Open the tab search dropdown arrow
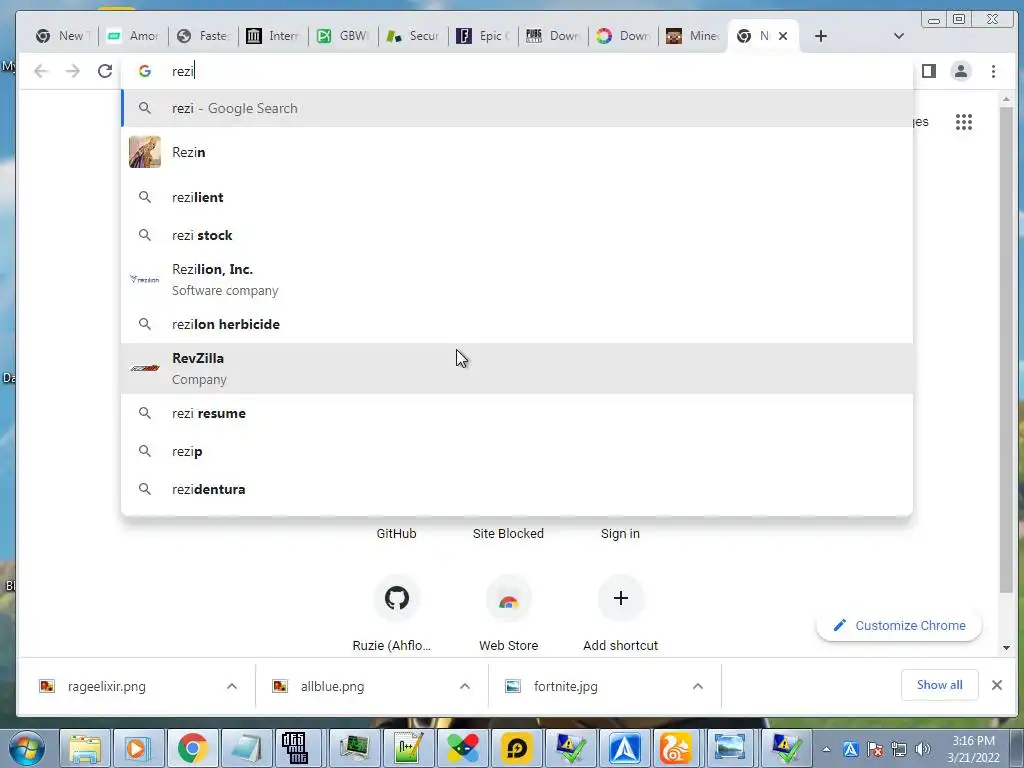 pos(899,36)
